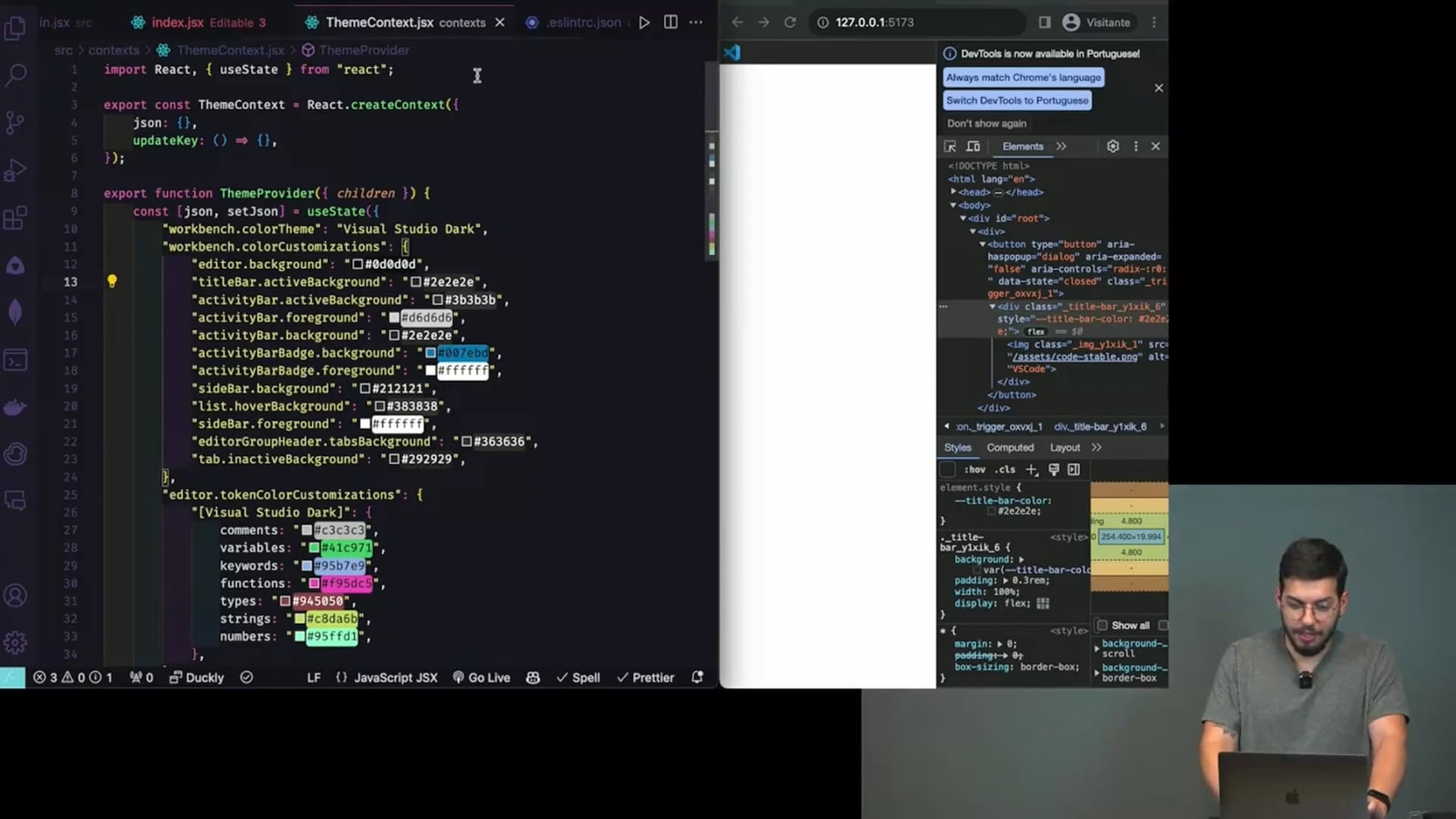
Task: Switch to the Computed styles tab
Action: pyautogui.click(x=1009, y=448)
